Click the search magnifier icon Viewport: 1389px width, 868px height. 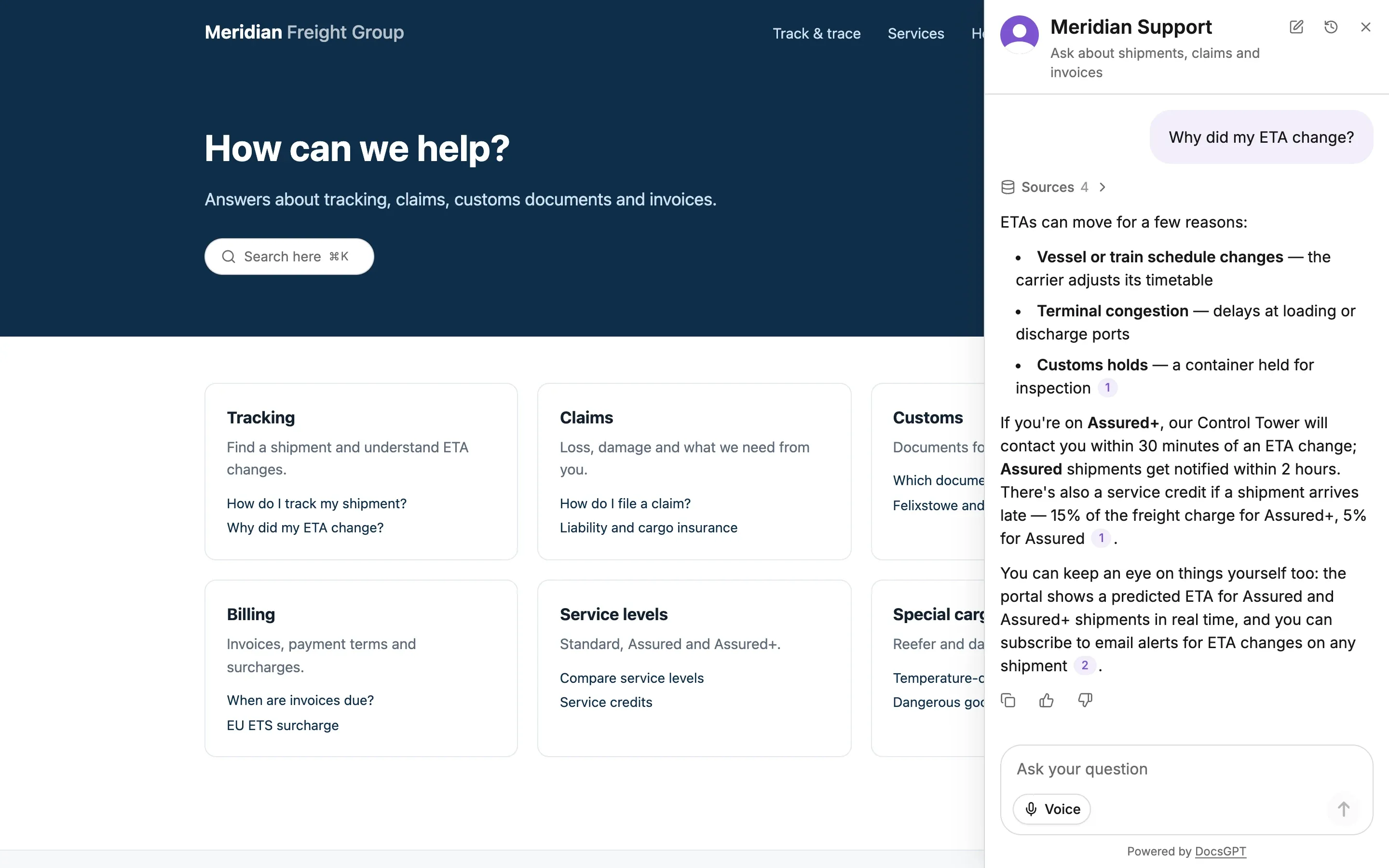(x=229, y=257)
